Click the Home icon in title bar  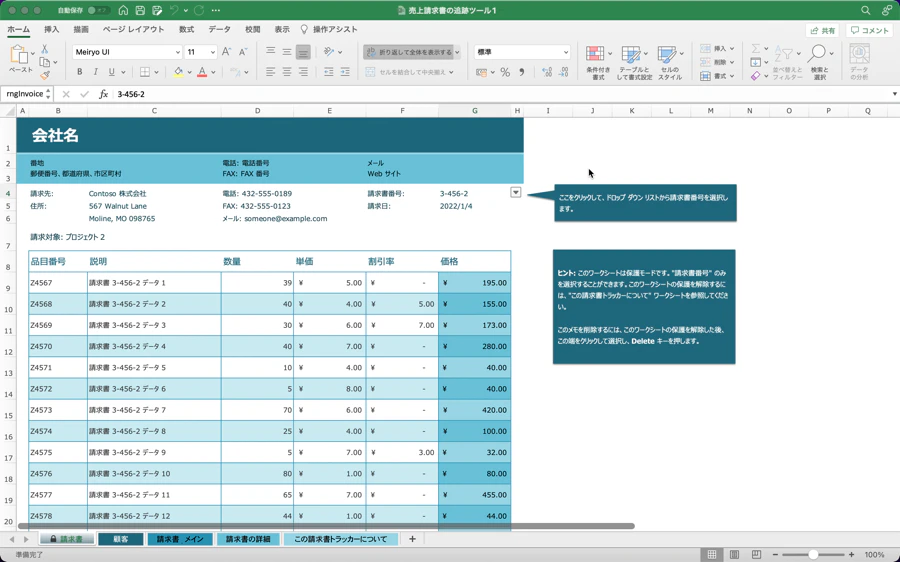click(x=123, y=10)
